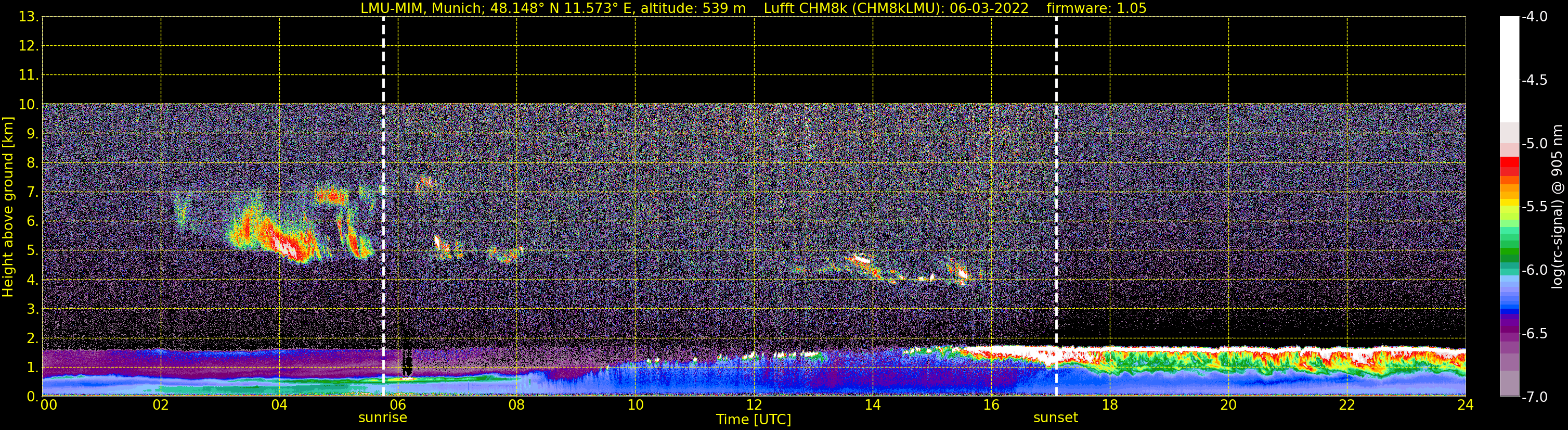
Task: Click the plot title text 'LMU-MIM, Munich'
Action: click(421, 8)
